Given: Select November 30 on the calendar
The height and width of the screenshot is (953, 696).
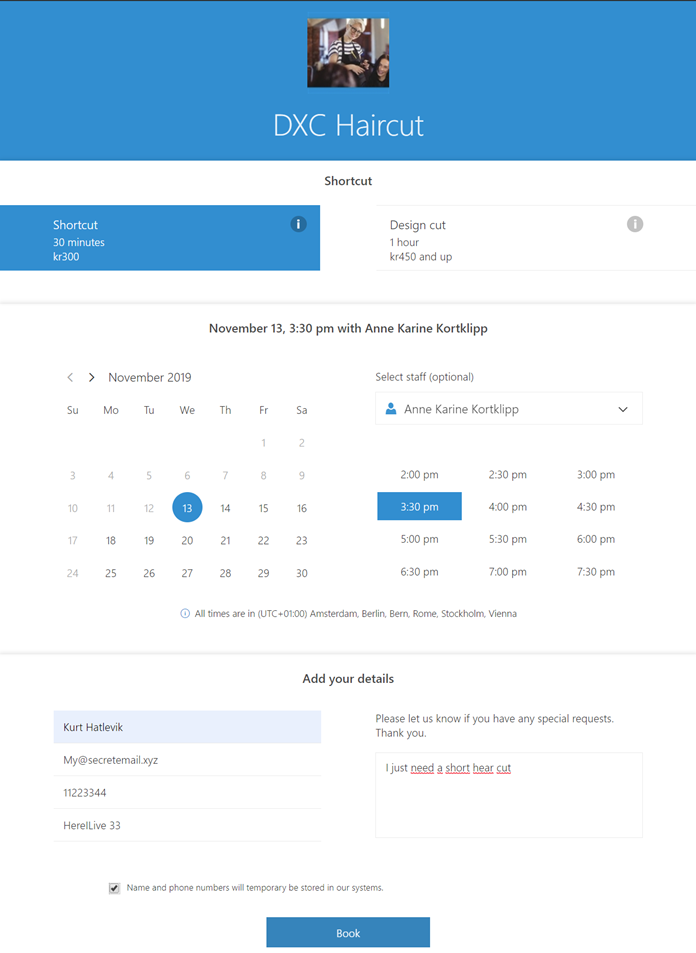Looking at the screenshot, I should 302,573.
